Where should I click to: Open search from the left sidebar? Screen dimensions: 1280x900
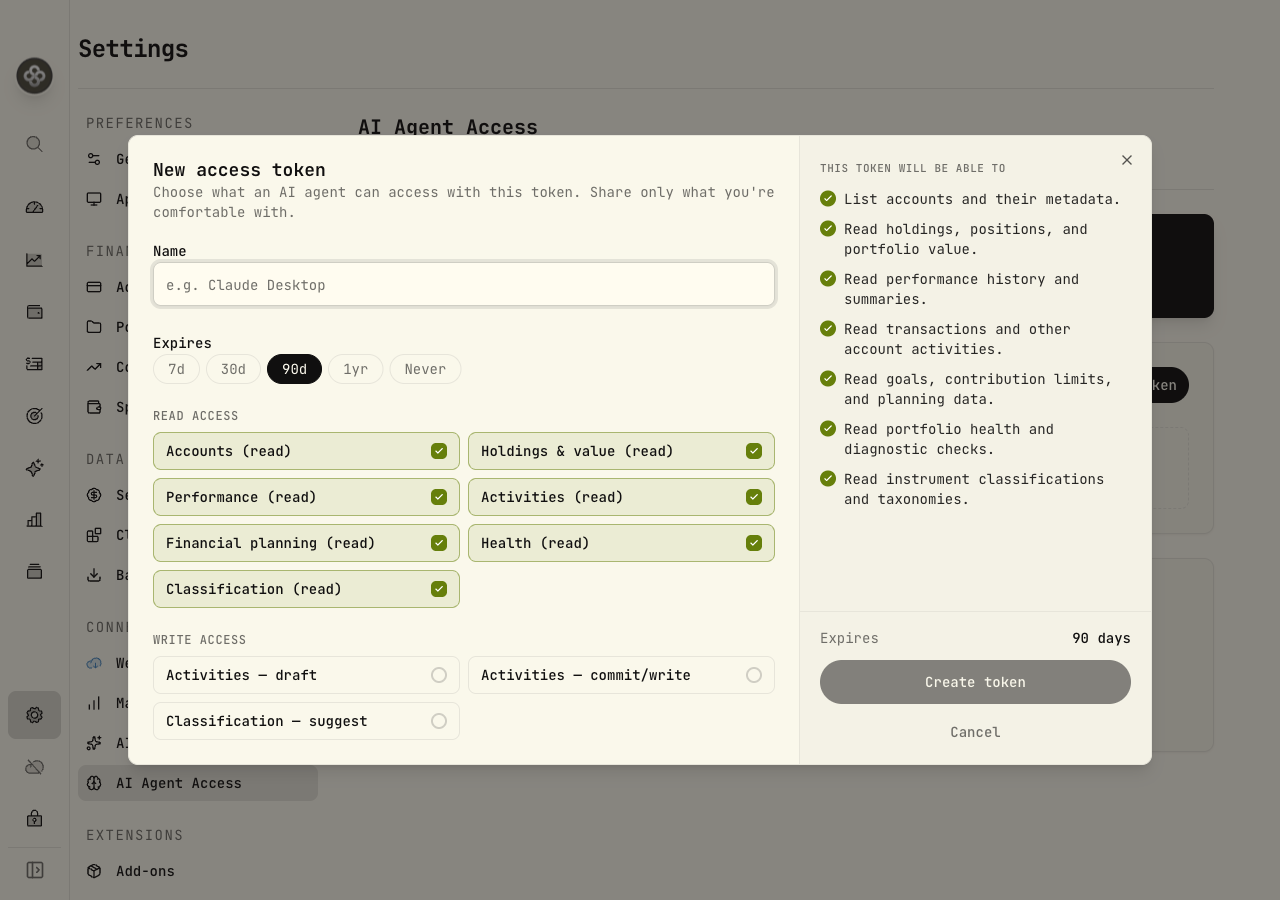(x=34, y=144)
